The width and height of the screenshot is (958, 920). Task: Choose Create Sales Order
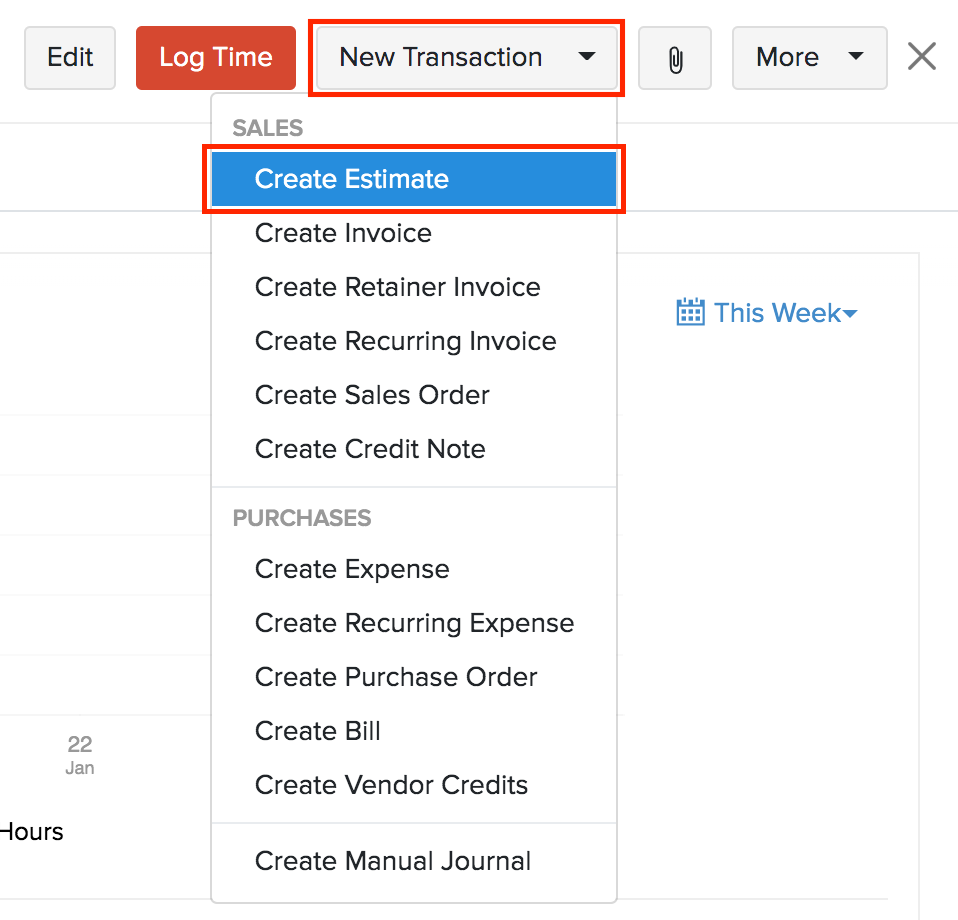click(372, 395)
